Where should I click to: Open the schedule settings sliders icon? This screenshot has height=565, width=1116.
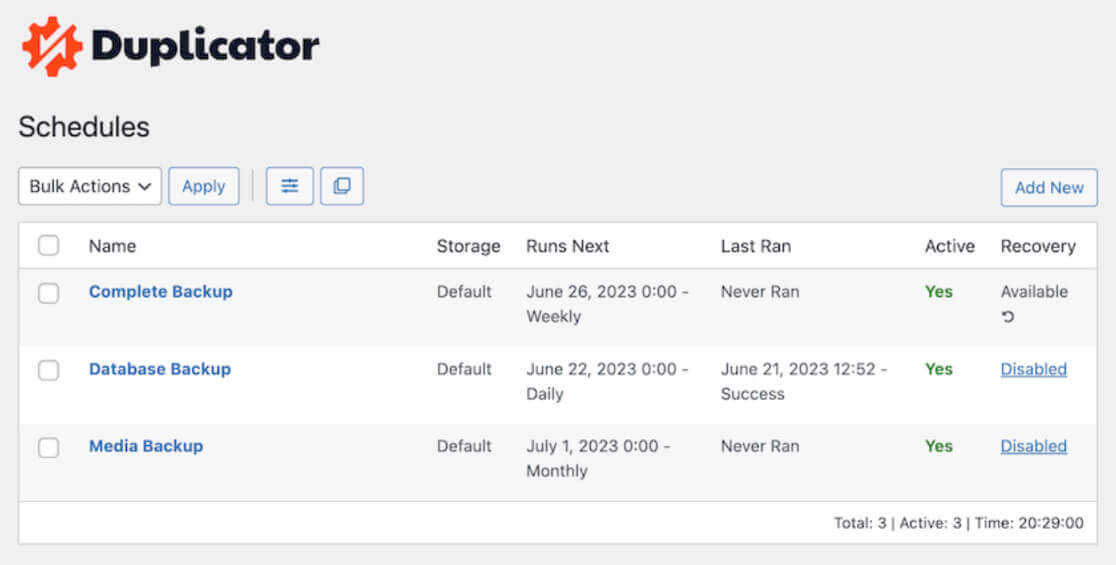click(290, 186)
